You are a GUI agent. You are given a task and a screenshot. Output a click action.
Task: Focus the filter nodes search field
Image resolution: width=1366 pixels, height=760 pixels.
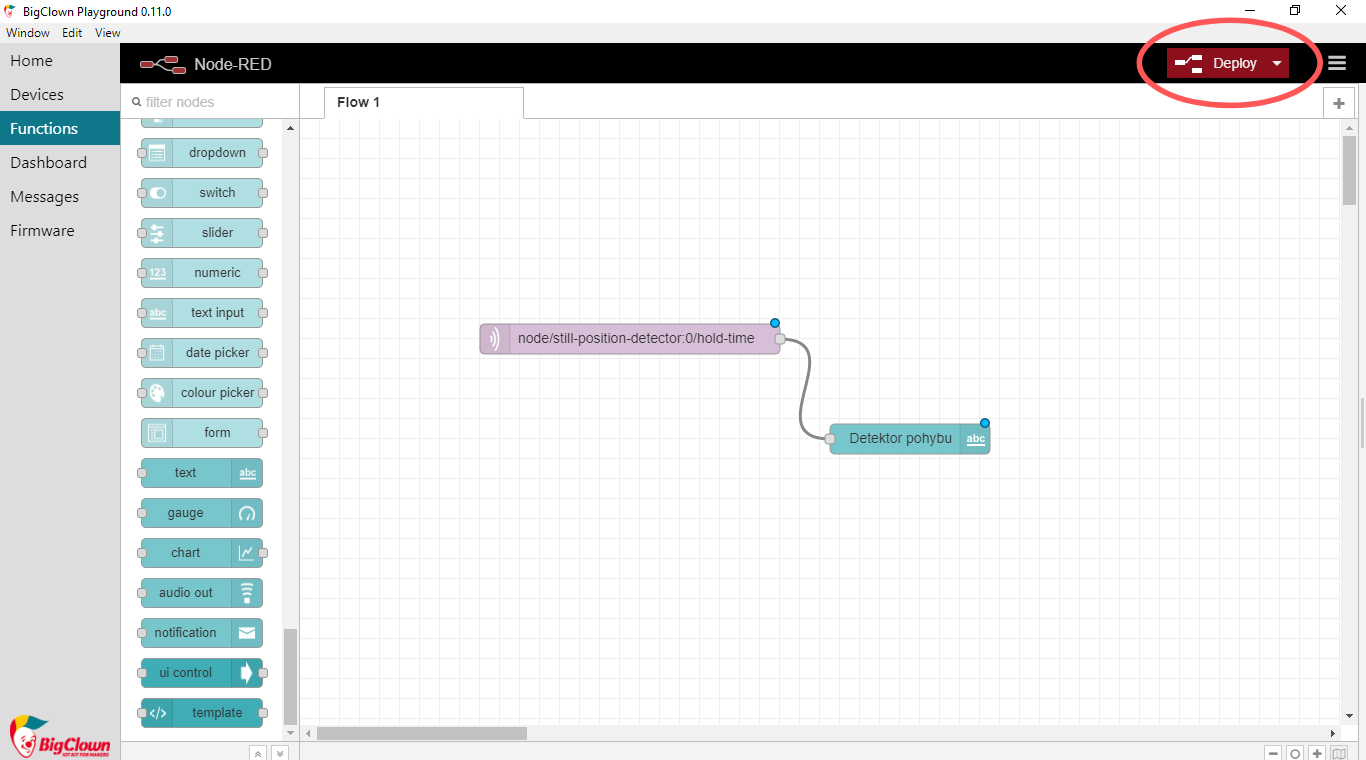(x=210, y=102)
